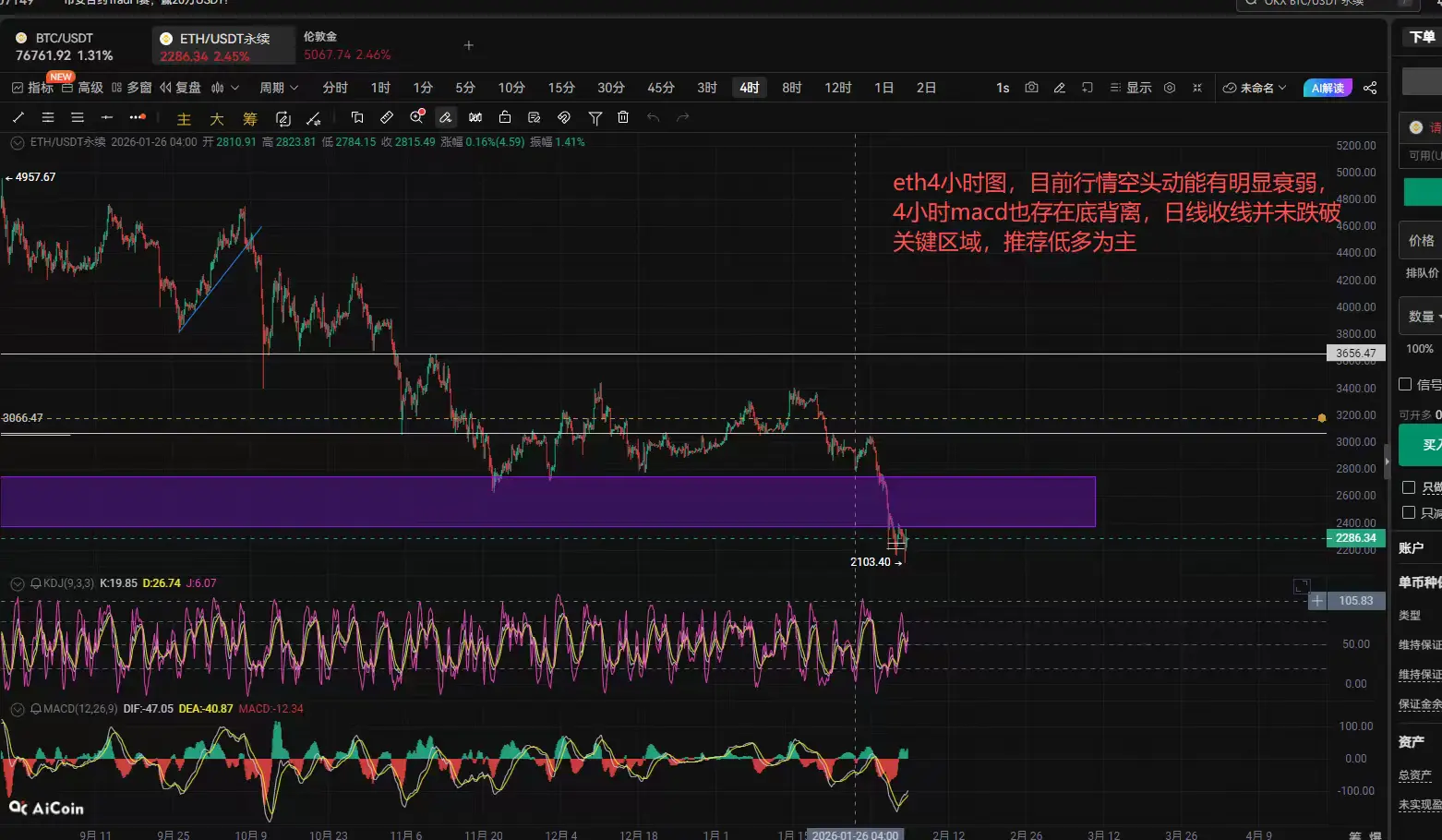
Task: Toggle fullscreen with collapse arrows icon
Action: pos(1197,88)
